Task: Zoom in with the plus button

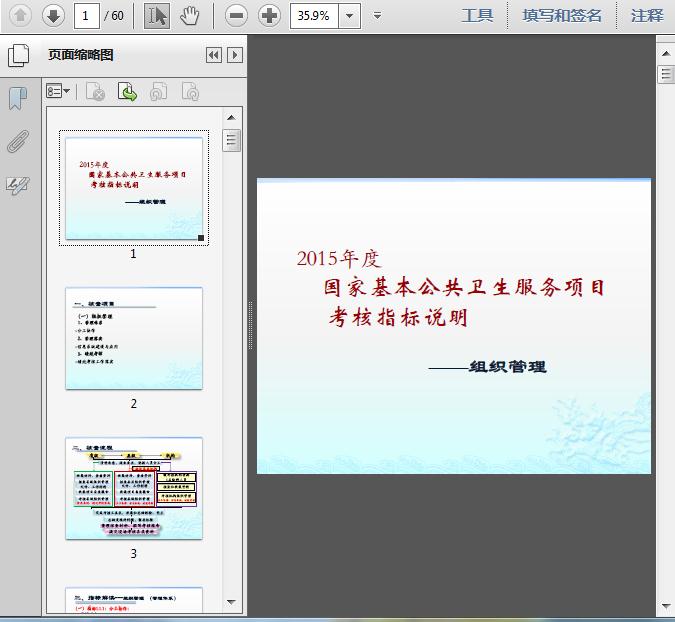Action: 269,16
